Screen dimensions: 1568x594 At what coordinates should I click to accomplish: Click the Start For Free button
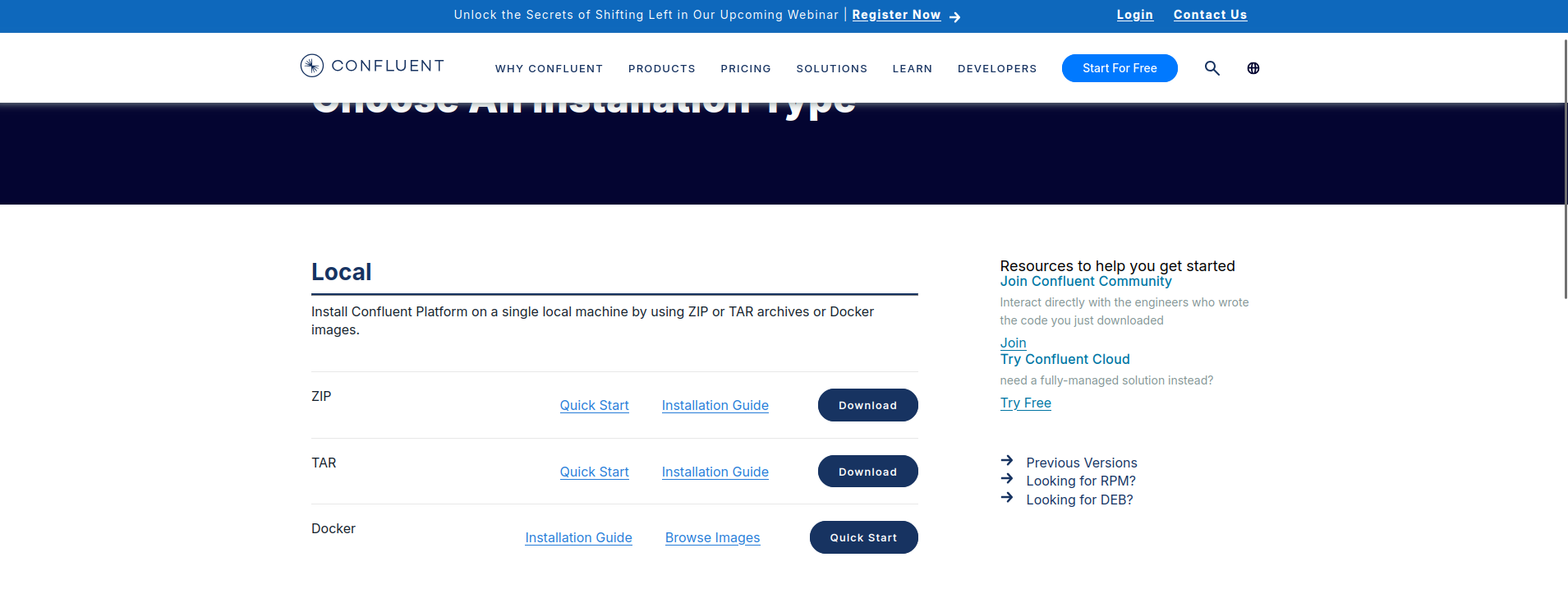pos(1120,68)
